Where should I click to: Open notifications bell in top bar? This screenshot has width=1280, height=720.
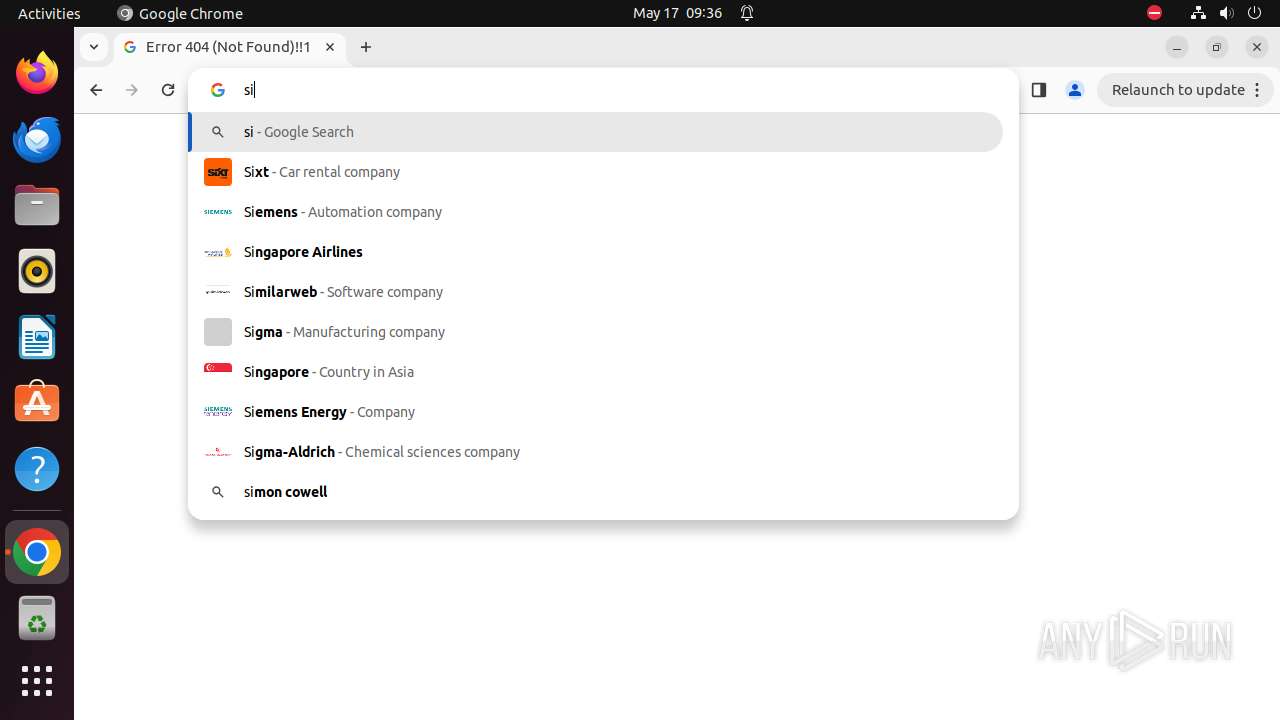click(x=747, y=13)
